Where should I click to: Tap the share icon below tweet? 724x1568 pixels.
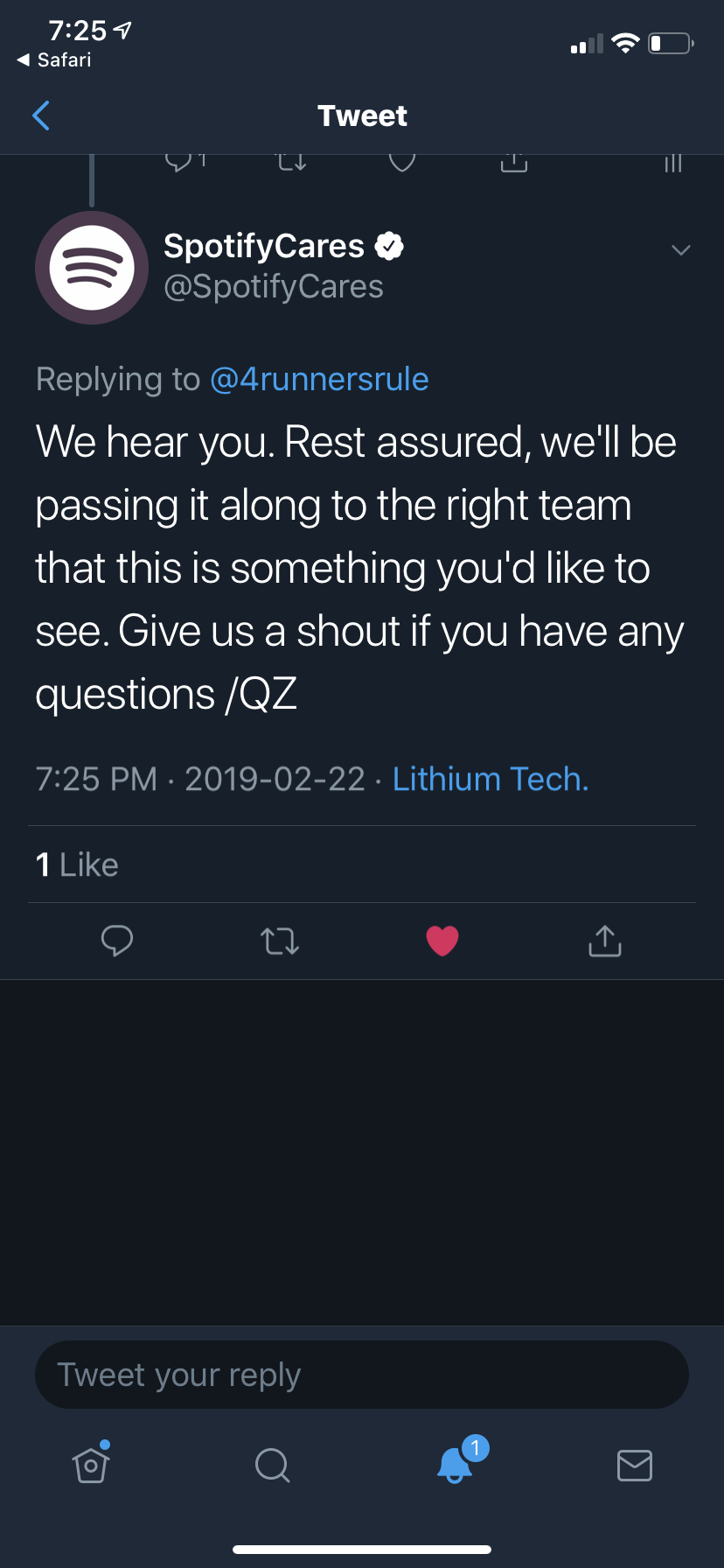coord(605,941)
